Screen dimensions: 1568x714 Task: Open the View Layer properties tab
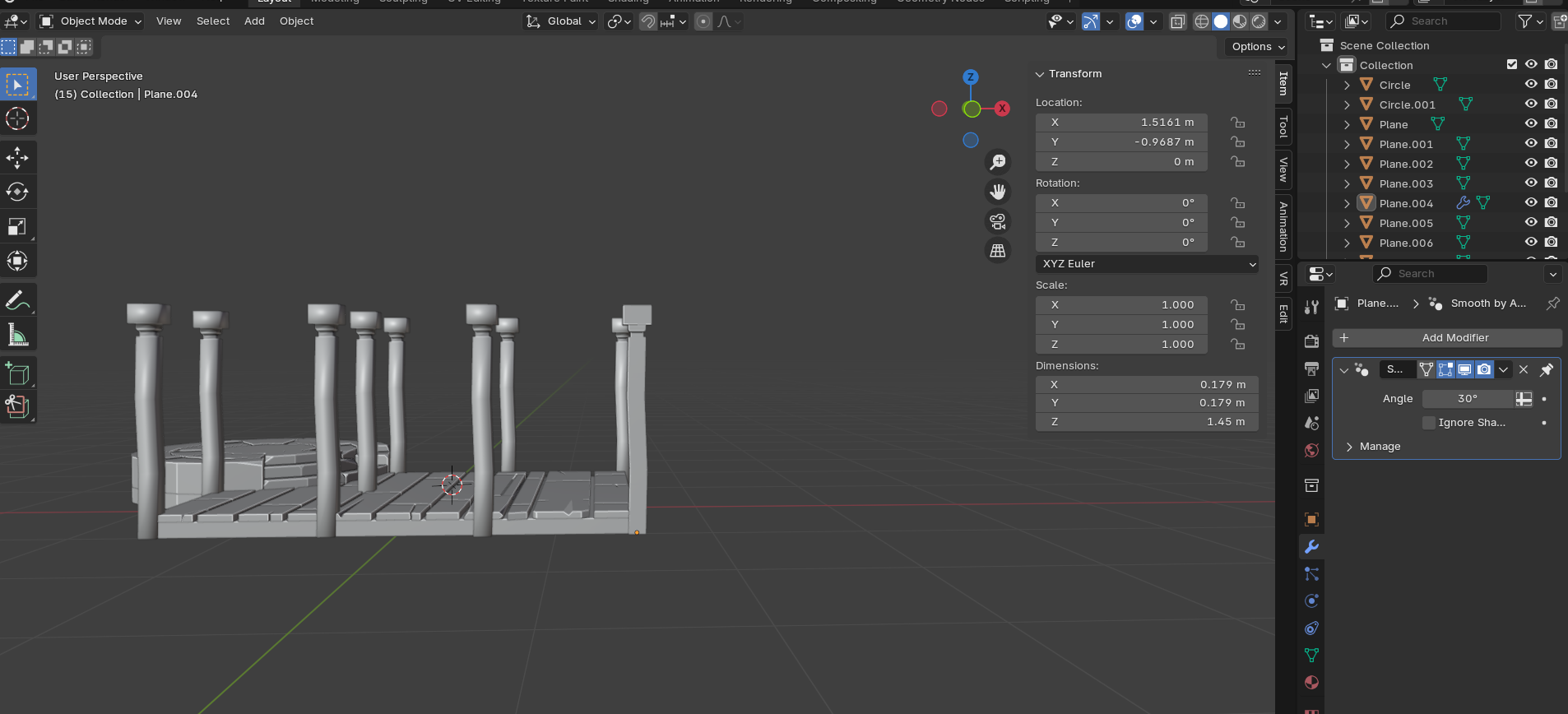pyautogui.click(x=1311, y=396)
